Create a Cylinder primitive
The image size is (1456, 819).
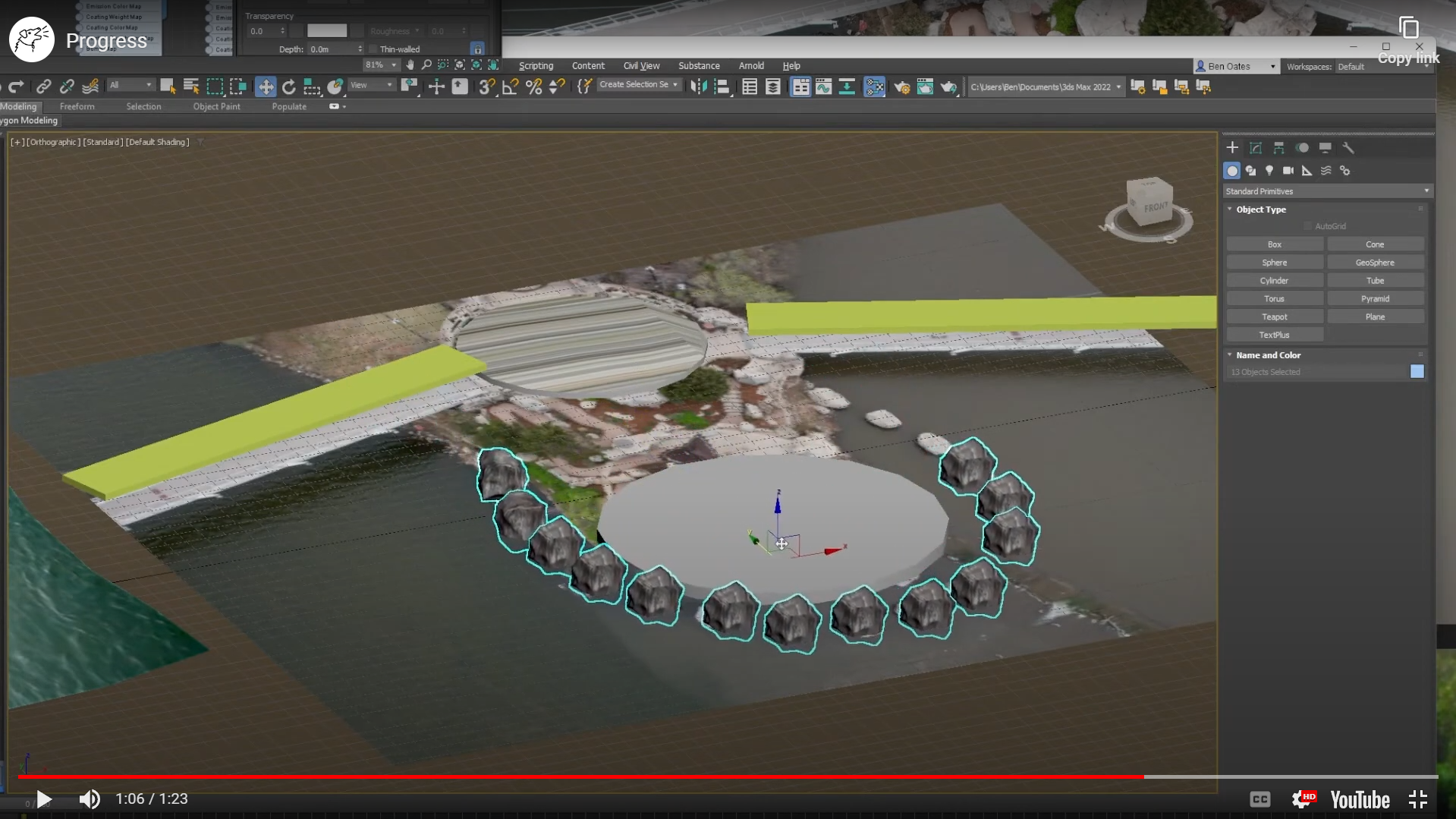[x=1275, y=281]
